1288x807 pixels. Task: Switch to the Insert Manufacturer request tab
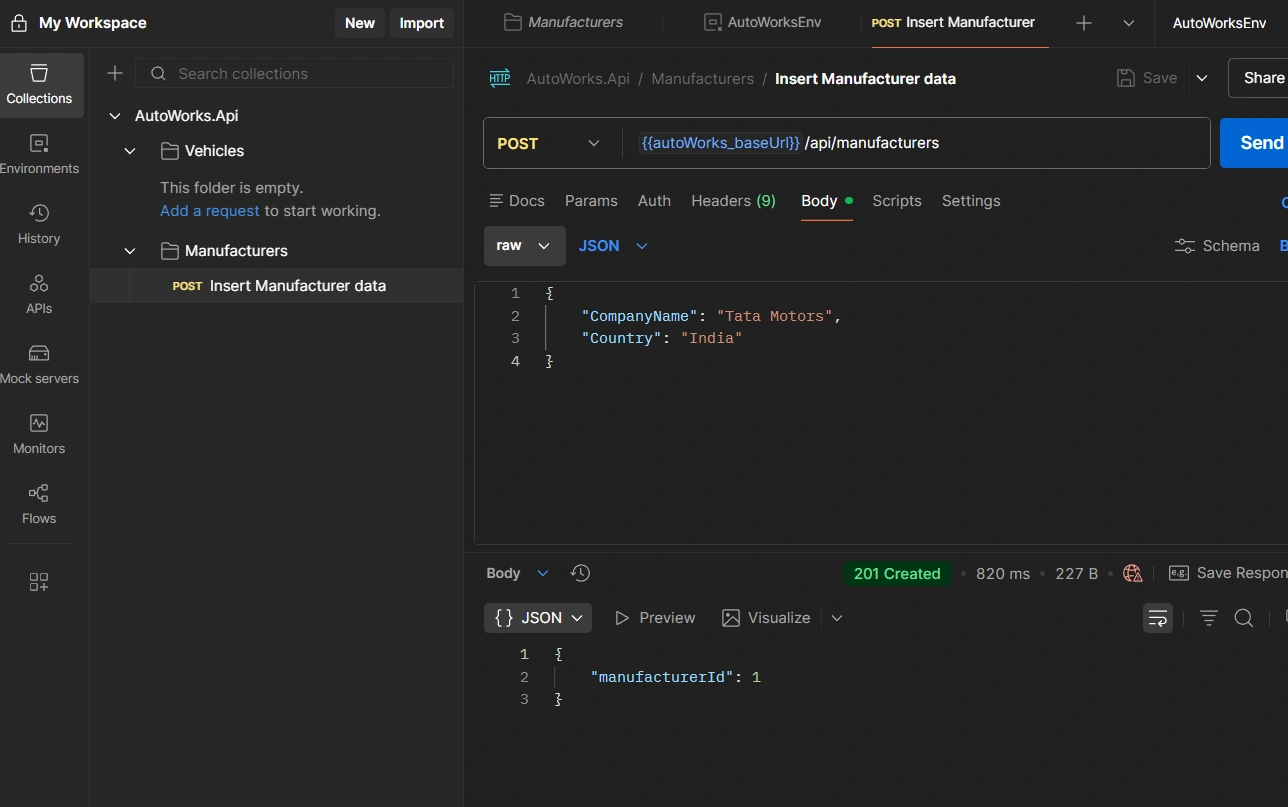(954, 22)
